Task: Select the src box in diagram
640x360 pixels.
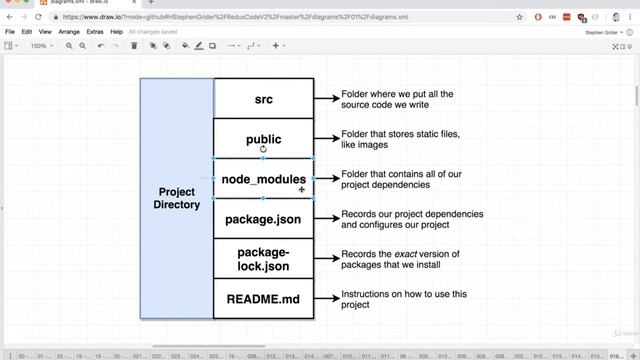Action: [x=264, y=98]
